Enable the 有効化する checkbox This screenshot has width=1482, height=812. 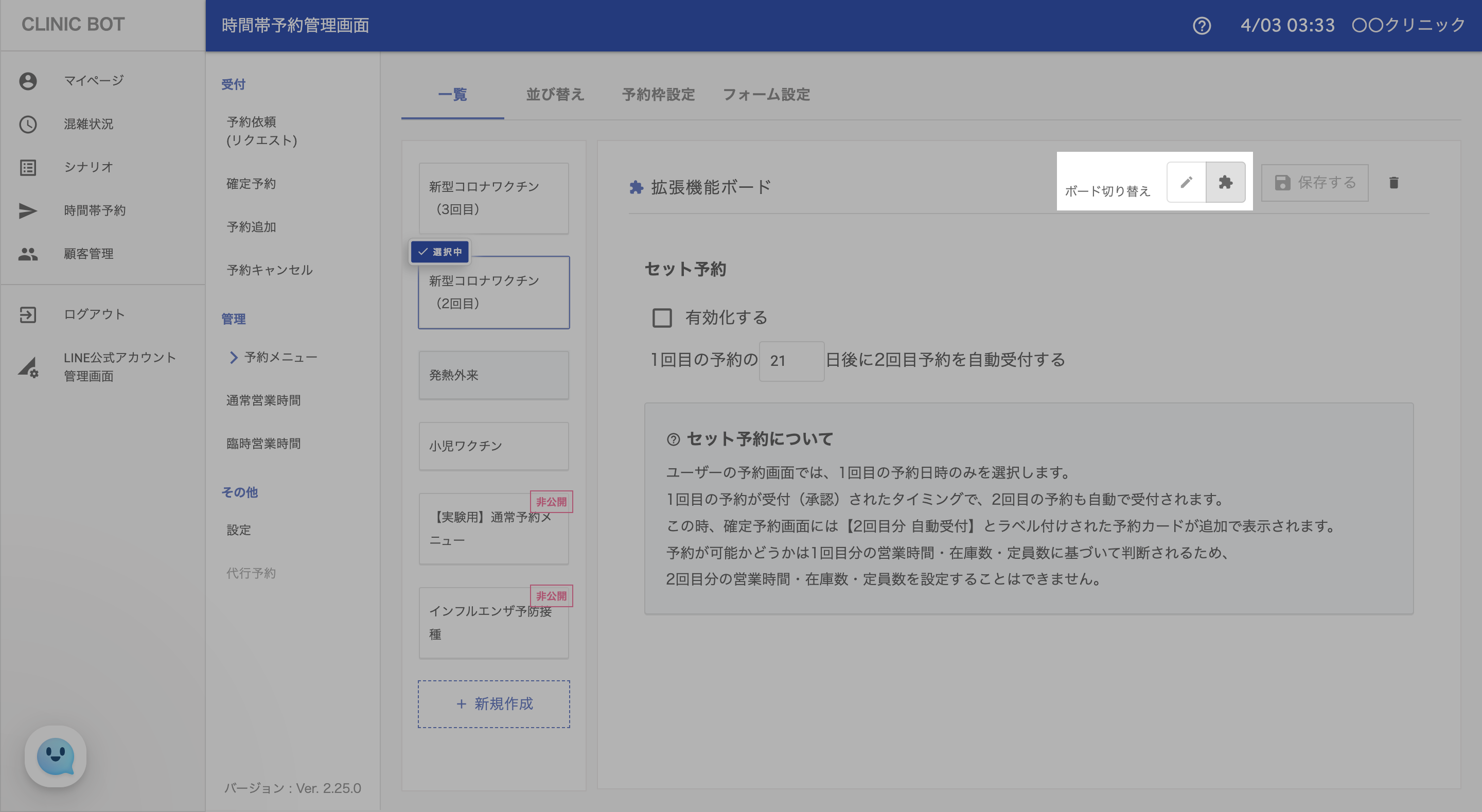coord(662,317)
